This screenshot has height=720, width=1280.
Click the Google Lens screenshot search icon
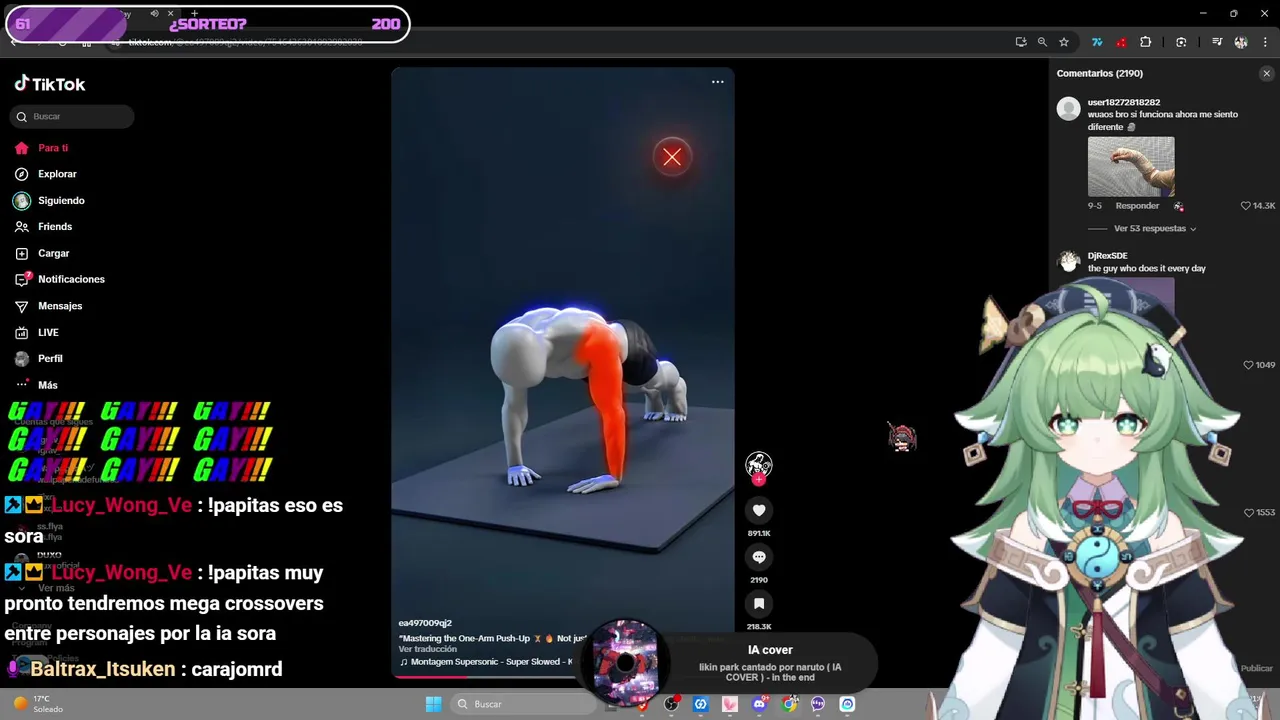1181,42
